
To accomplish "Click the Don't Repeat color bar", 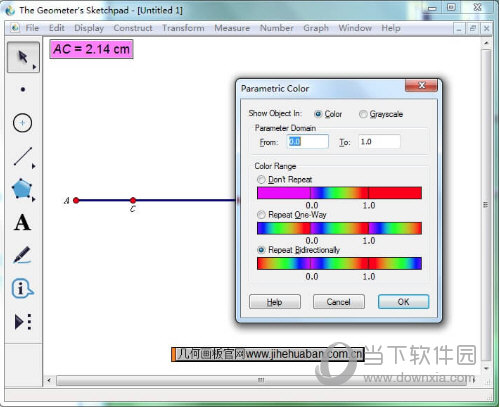I will coord(339,193).
